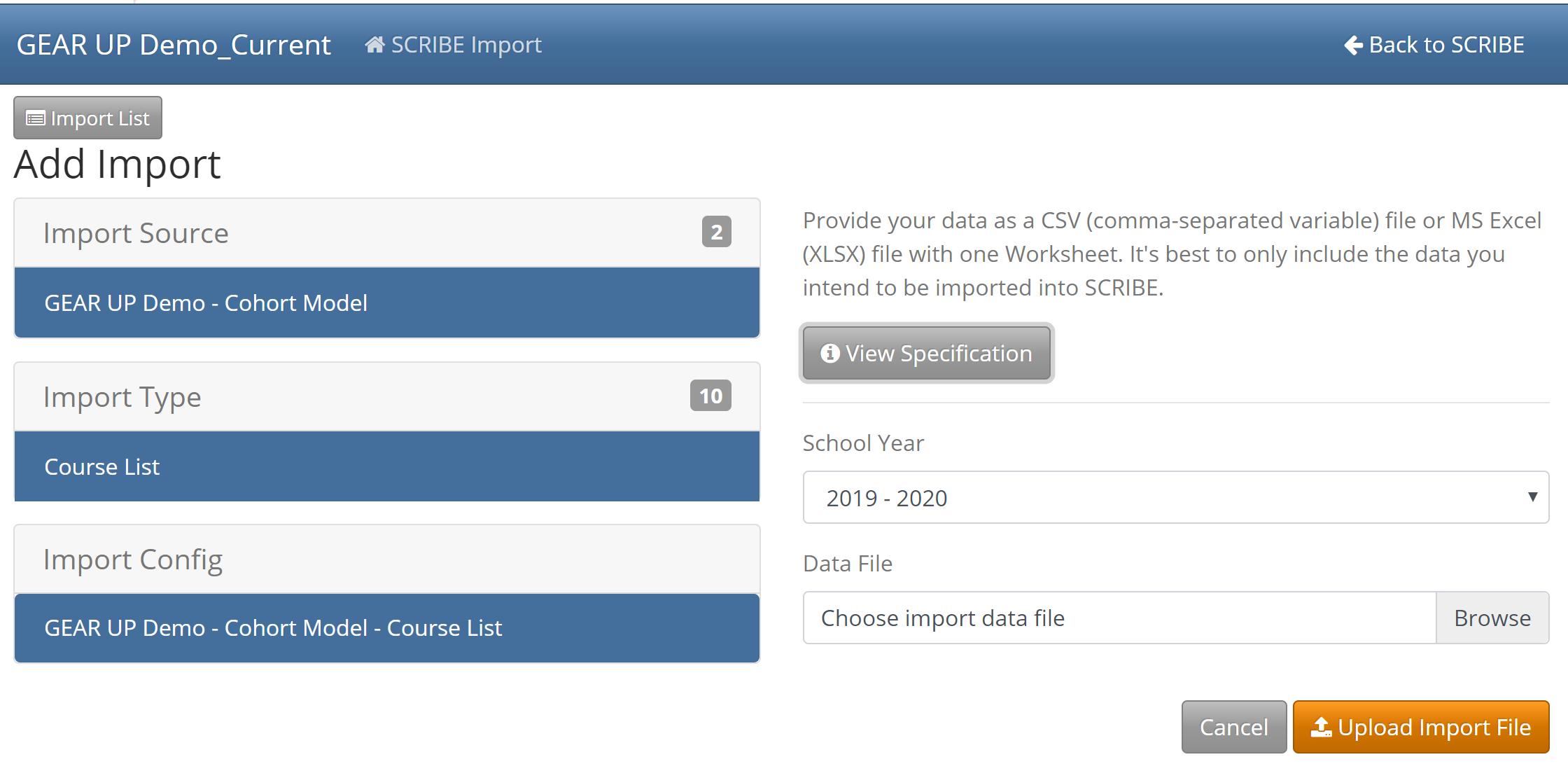Select GEAR UP Demo - Cohort Model source

[x=386, y=303]
